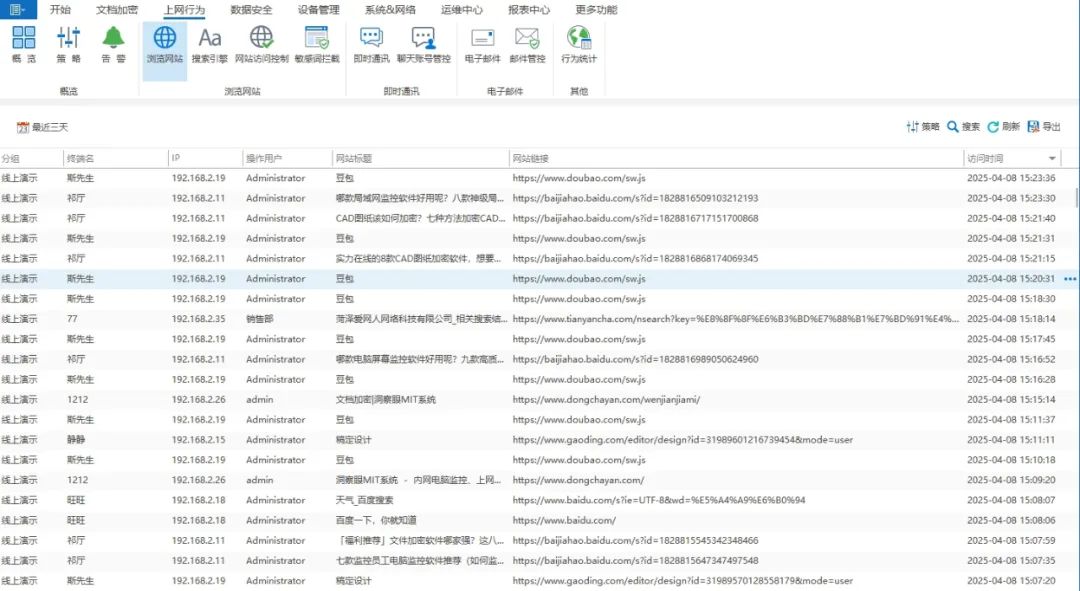Image resolution: width=1080 pixels, height=591 pixels.
Task: Click gaoding URL with id=31989601216739454
Action: pos(683,439)
